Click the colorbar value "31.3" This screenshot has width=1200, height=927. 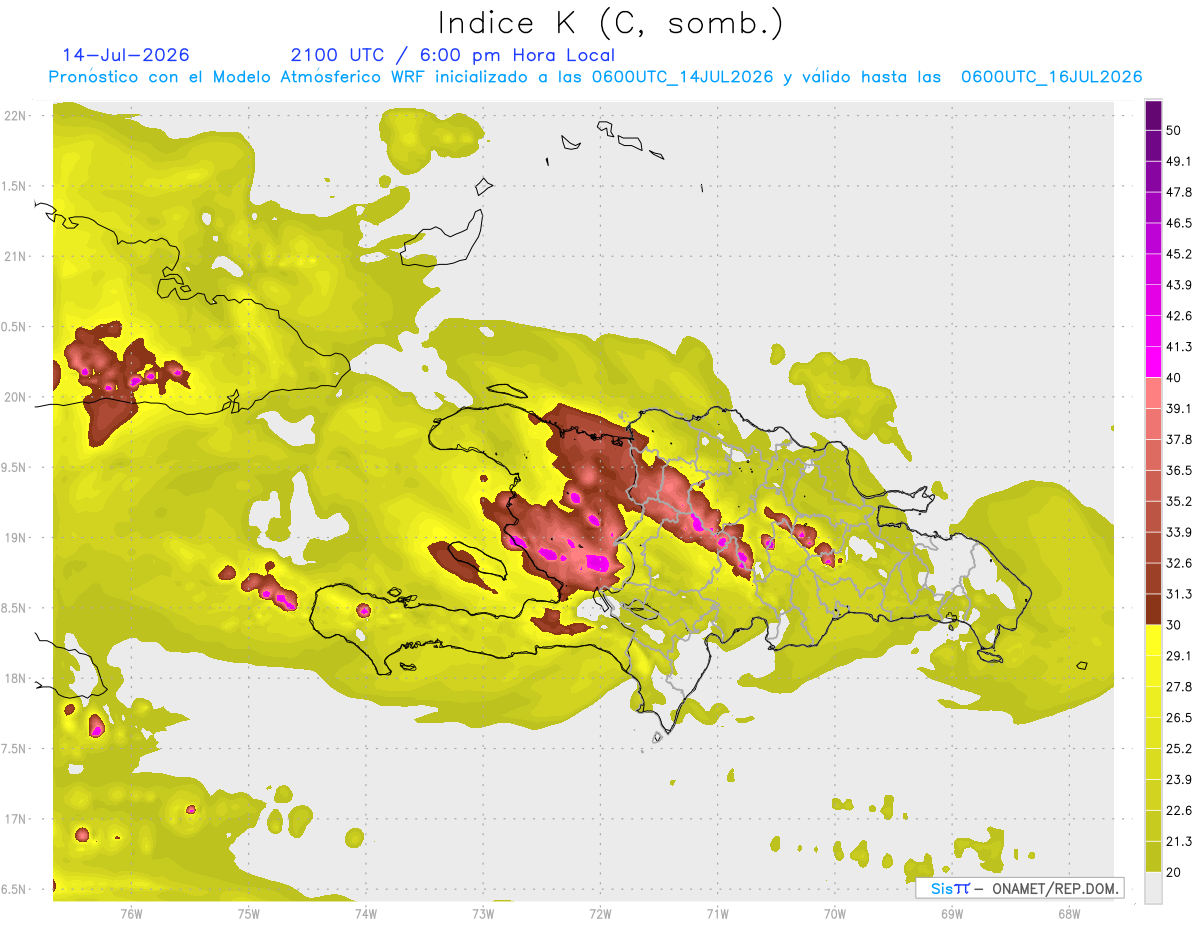click(x=1179, y=594)
